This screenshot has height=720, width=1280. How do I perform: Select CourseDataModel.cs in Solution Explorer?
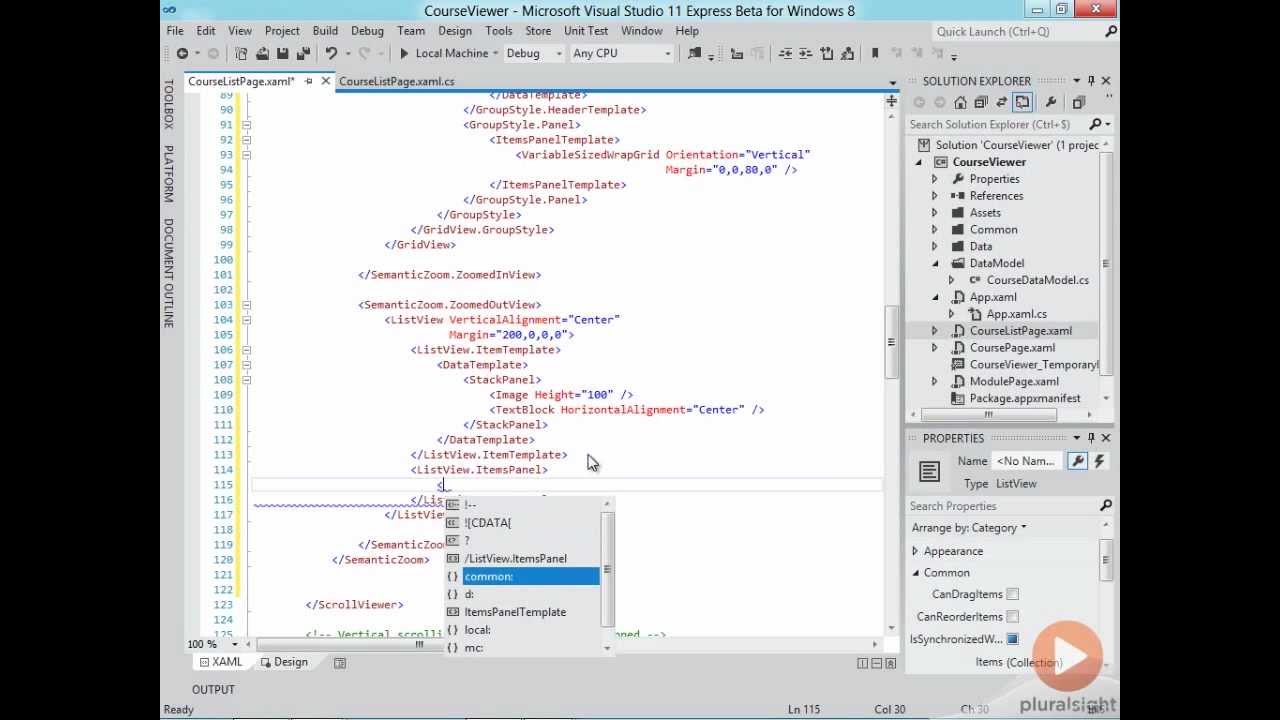click(x=1037, y=280)
